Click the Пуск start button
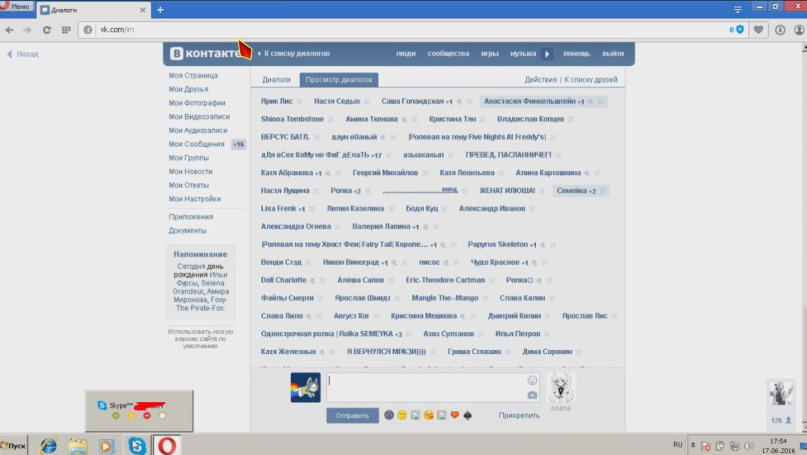Image resolution: width=807 pixels, height=455 pixels. [13, 446]
